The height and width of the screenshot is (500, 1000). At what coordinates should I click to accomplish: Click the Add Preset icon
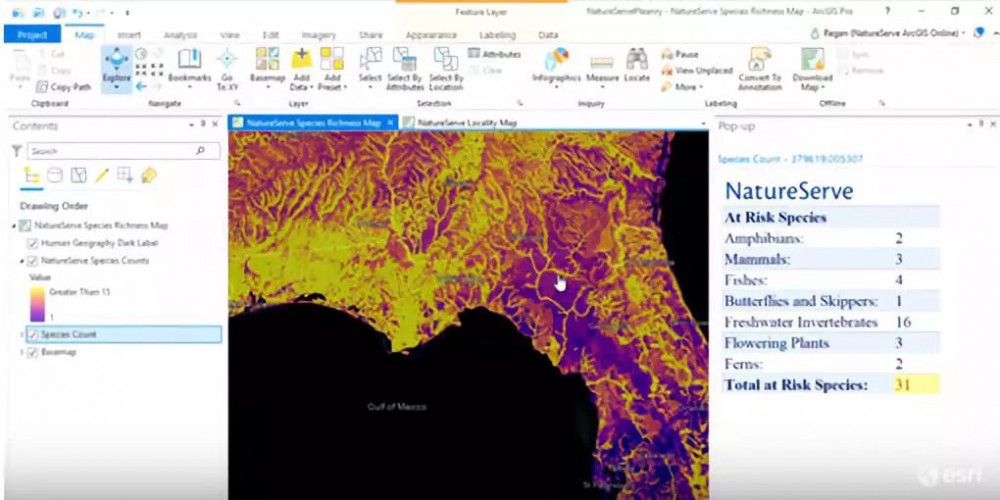tap(332, 59)
